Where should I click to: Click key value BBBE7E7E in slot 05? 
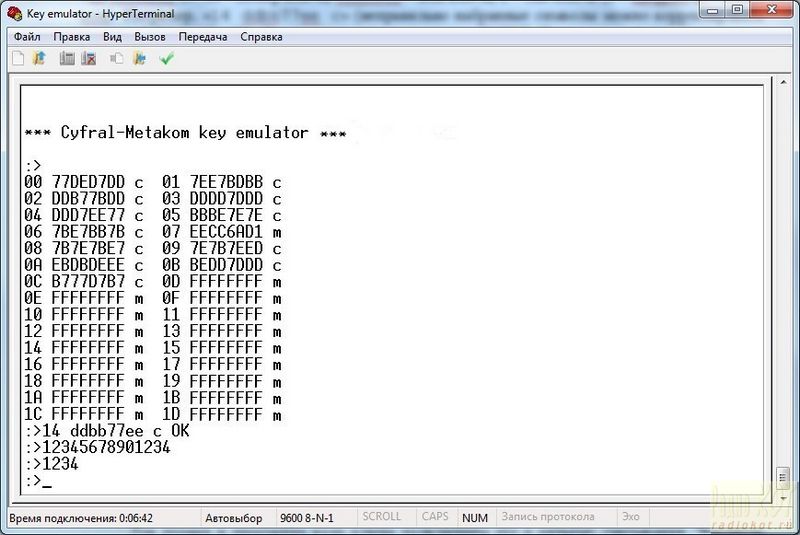click(x=226, y=215)
